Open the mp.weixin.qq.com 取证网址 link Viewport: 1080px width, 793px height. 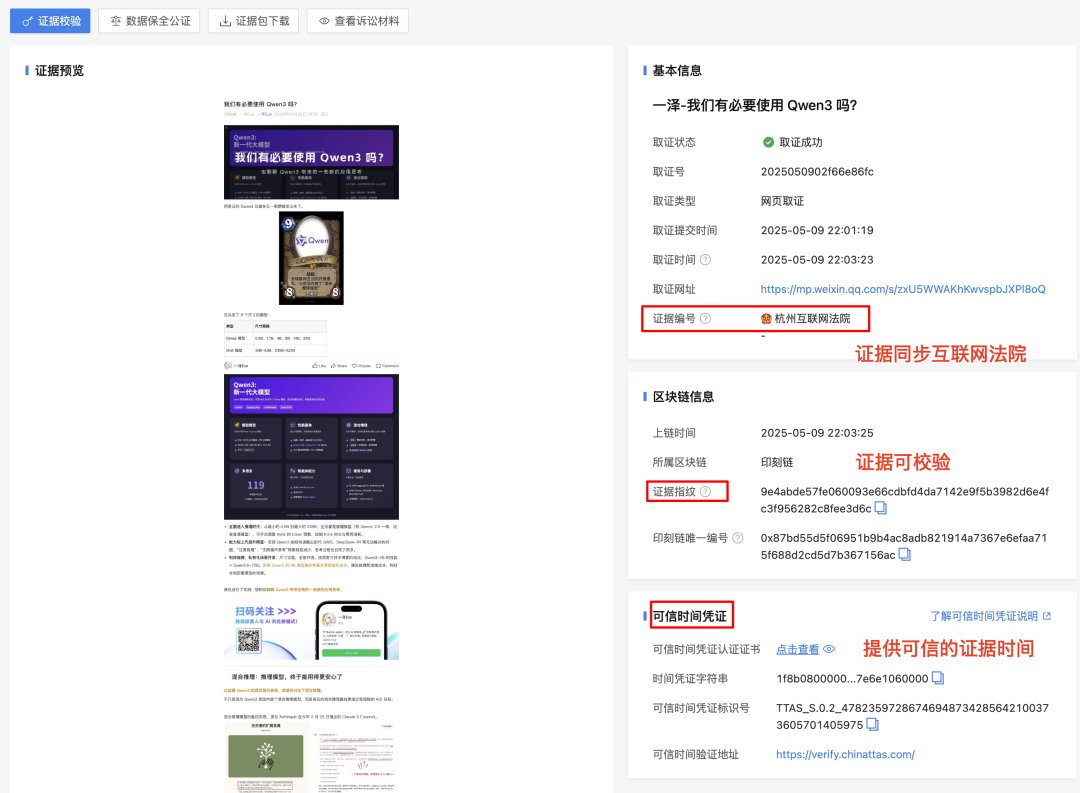coord(902,289)
